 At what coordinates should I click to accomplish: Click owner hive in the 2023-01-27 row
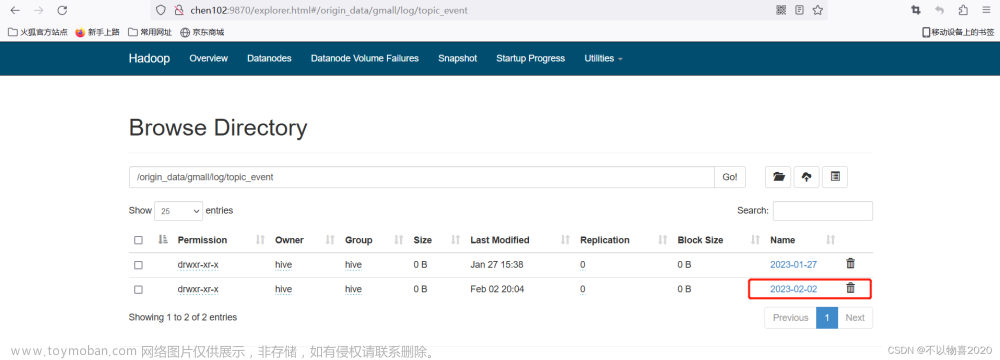click(284, 265)
